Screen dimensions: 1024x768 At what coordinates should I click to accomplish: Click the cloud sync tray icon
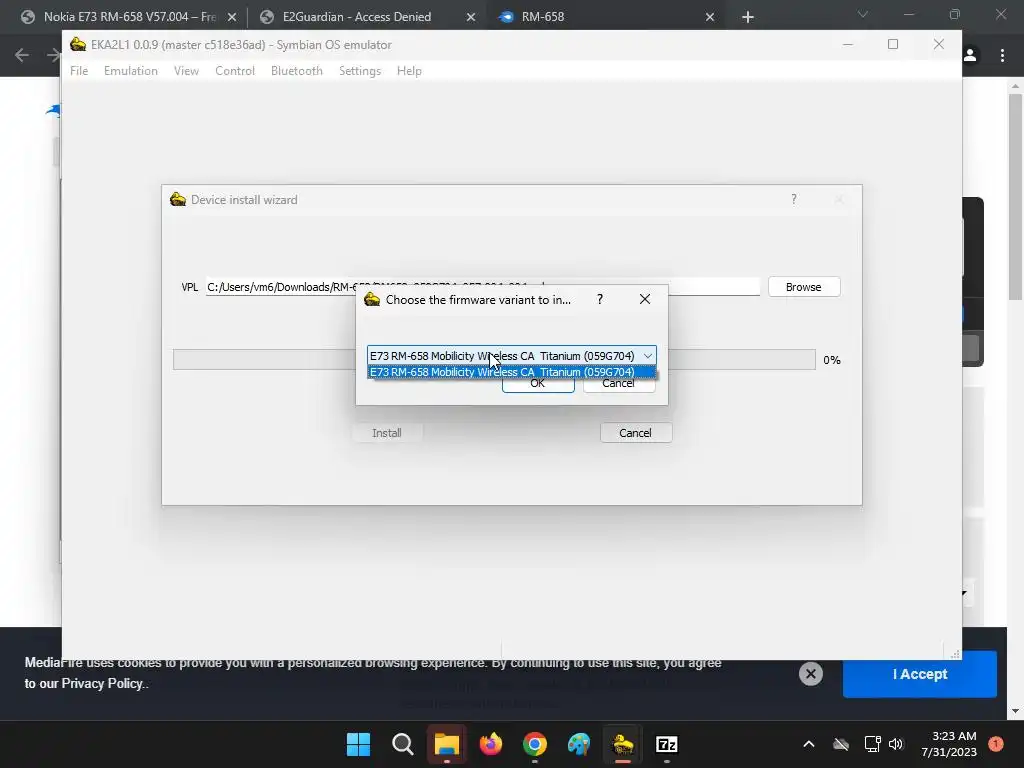(841, 744)
